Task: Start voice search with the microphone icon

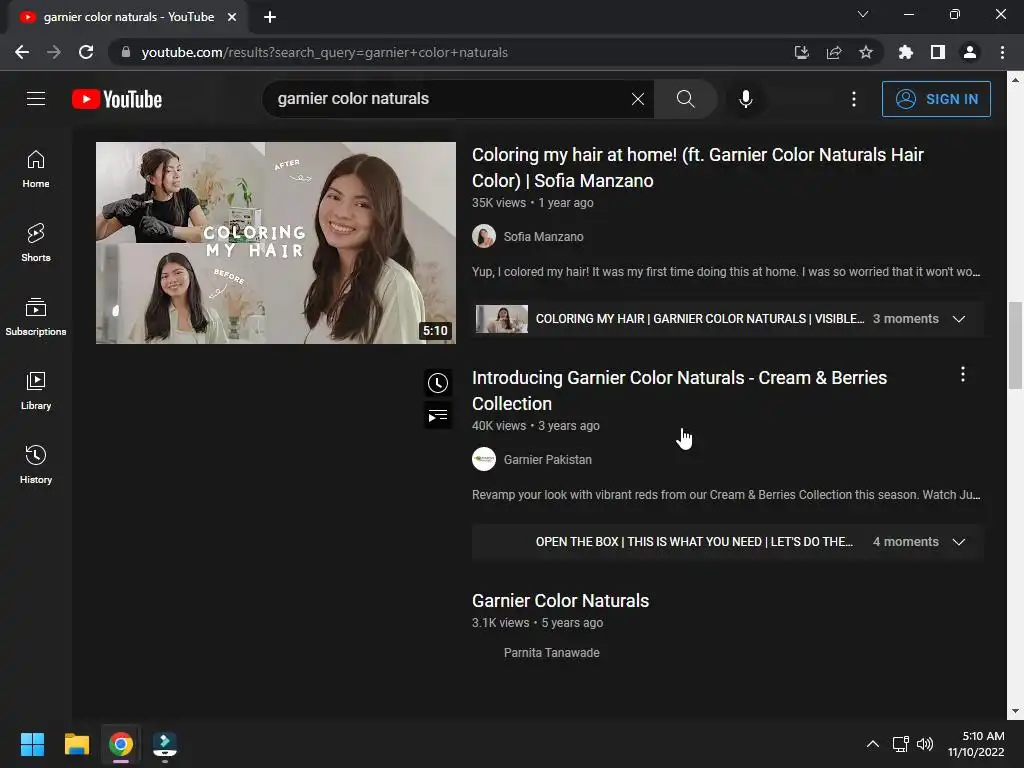Action: click(x=745, y=99)
